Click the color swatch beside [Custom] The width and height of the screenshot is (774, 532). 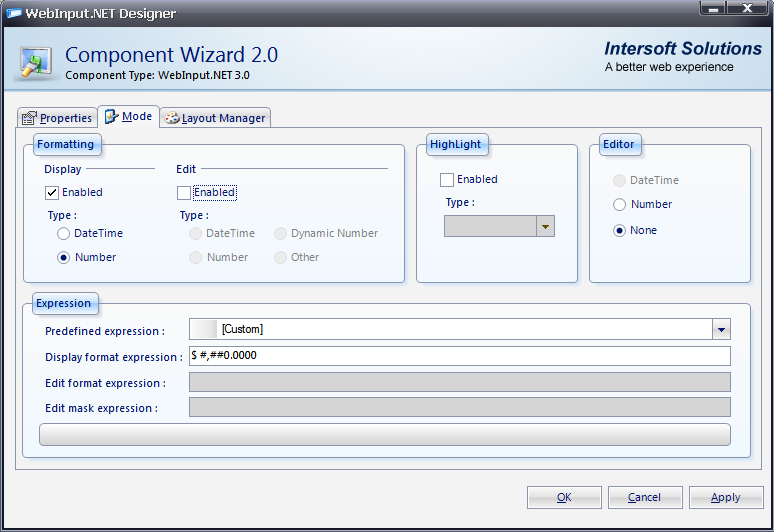tap(203, 329)
